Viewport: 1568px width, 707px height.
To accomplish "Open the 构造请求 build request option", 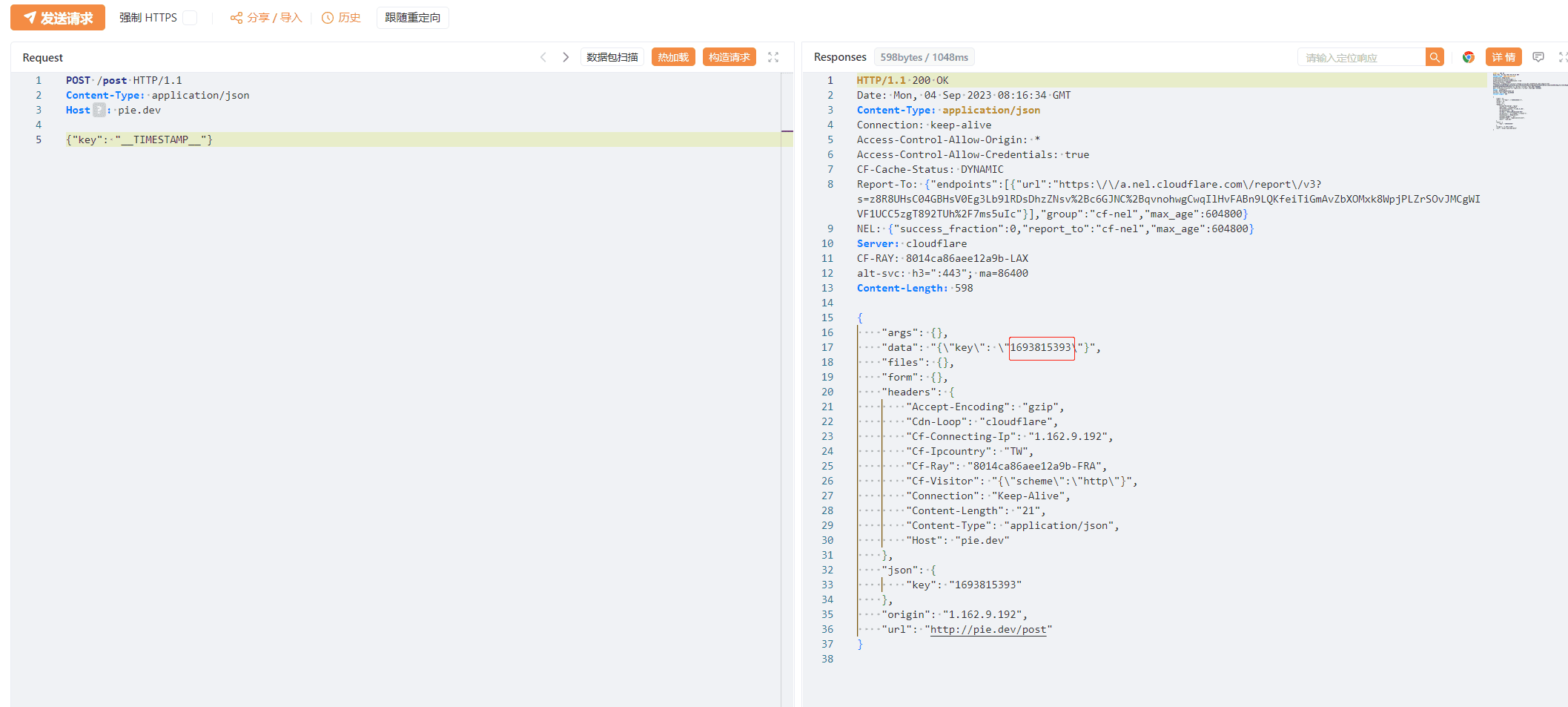I will [729, 57].
